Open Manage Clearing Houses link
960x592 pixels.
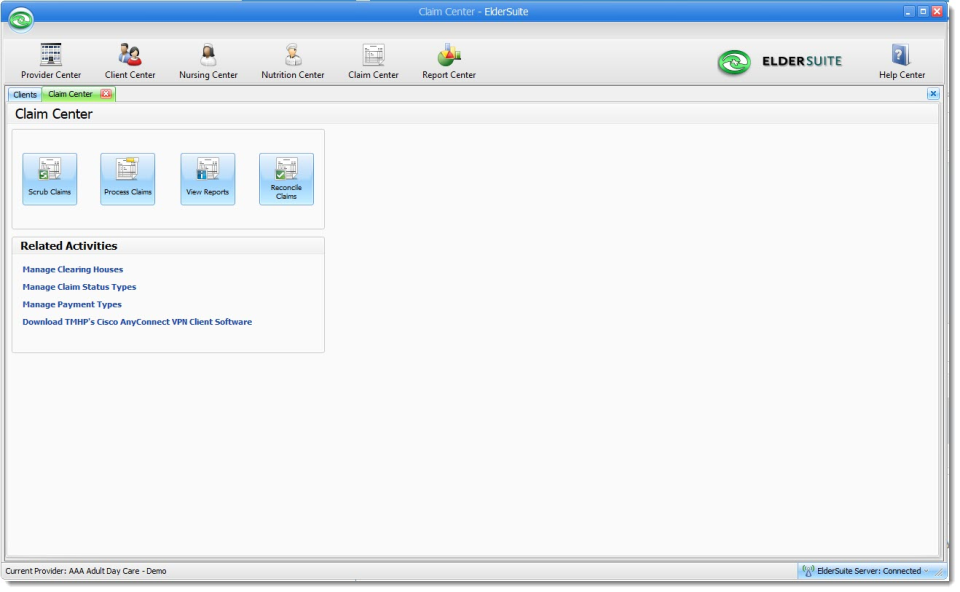tap(73, 269)
